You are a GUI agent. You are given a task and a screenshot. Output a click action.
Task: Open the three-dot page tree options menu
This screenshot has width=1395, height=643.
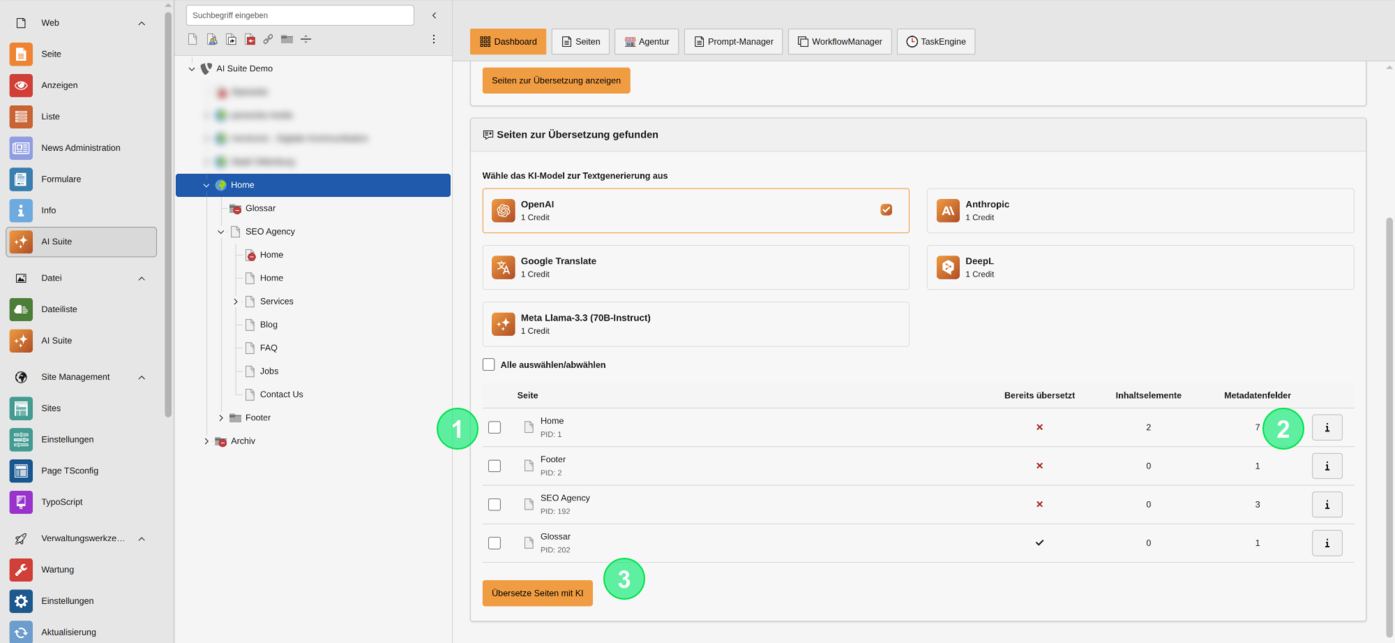point(434,40)
